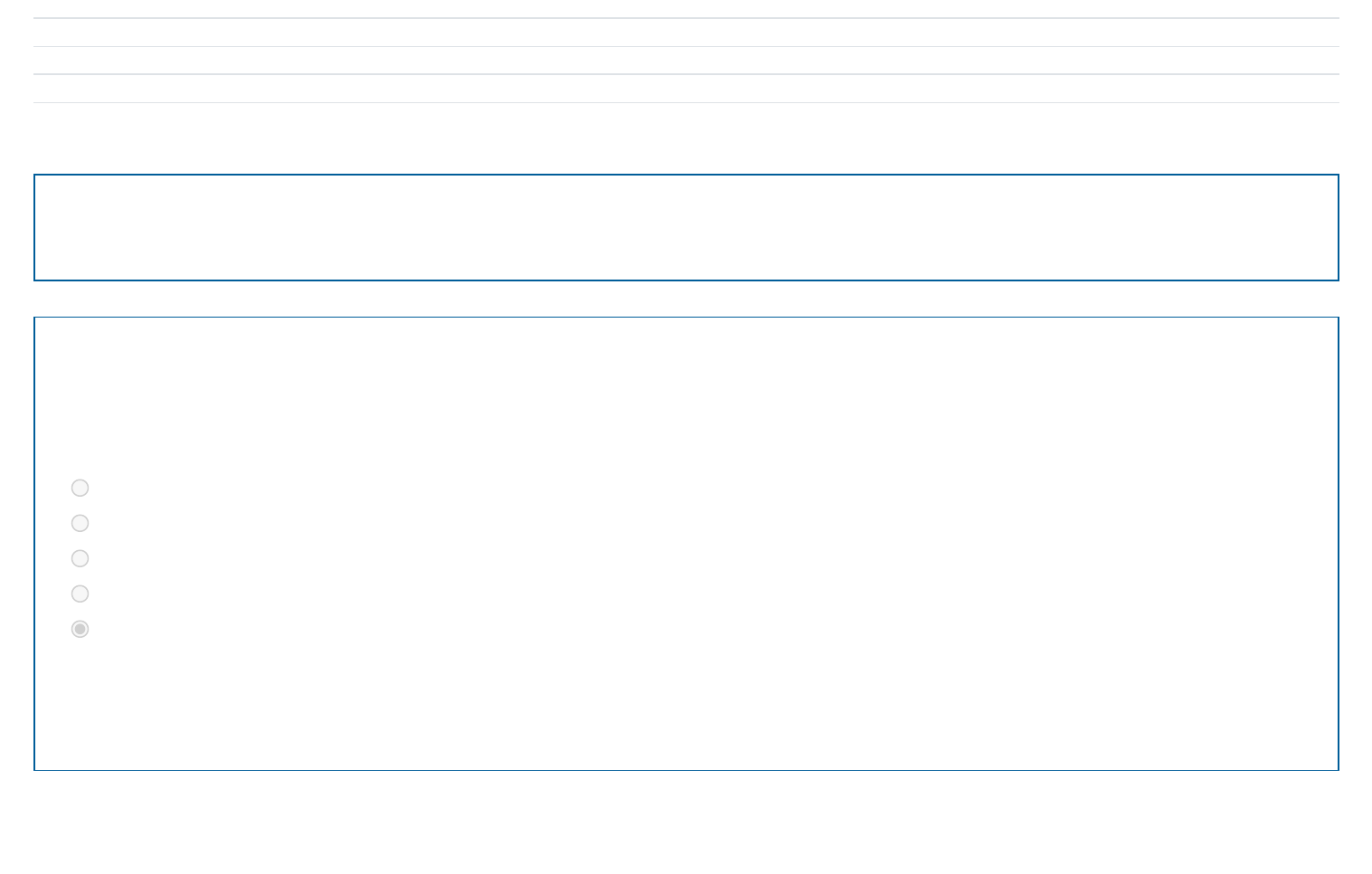Image resolution: width=1372 pixels, height=874 pixels.
Task: Choose the fourth radio button option
Action: tap(80, 594)
